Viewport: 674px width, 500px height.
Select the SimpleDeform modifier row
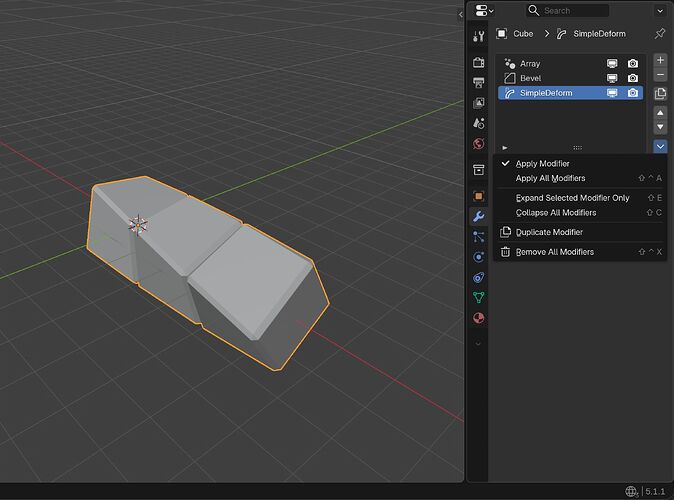(570, 93)
